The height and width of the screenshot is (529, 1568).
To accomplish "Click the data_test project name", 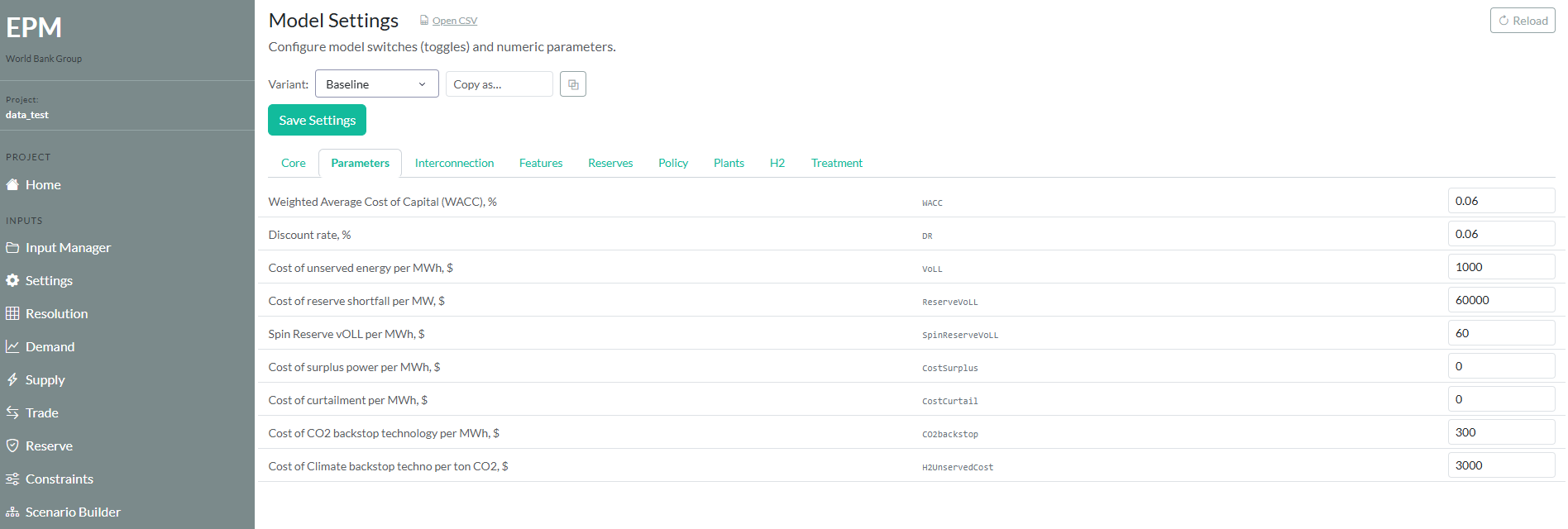I will coord(27,115).
